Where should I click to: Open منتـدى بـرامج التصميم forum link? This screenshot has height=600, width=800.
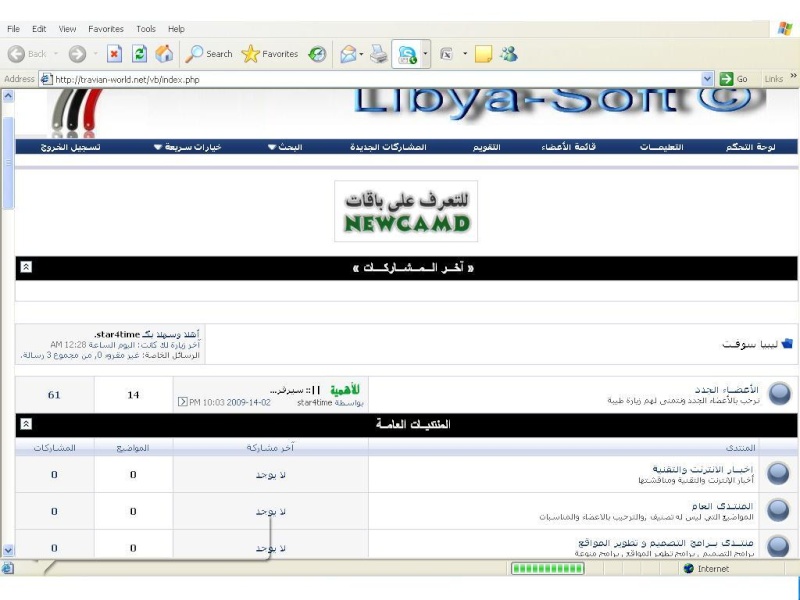(x=666, y=542)
